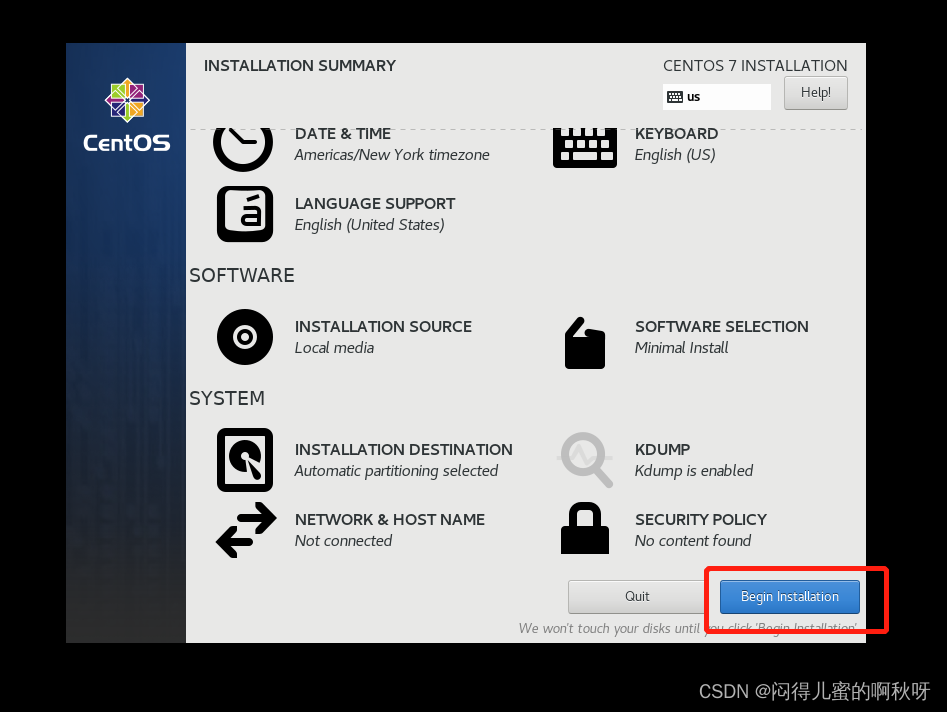Click the SOFTWARE section heading
Image resolution: width=947 pixels, height=712 pixels.
242,275
